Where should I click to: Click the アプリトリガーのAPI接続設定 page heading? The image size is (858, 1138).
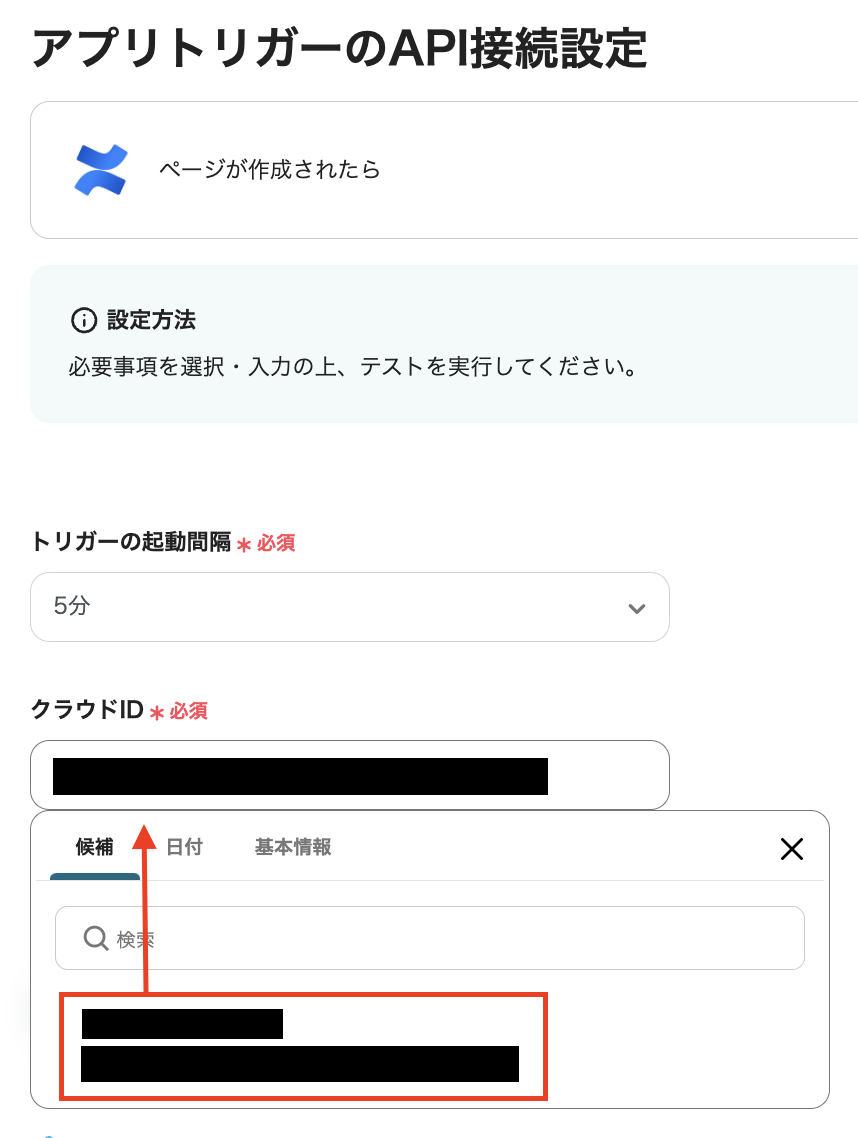click(x=340, y=47)
